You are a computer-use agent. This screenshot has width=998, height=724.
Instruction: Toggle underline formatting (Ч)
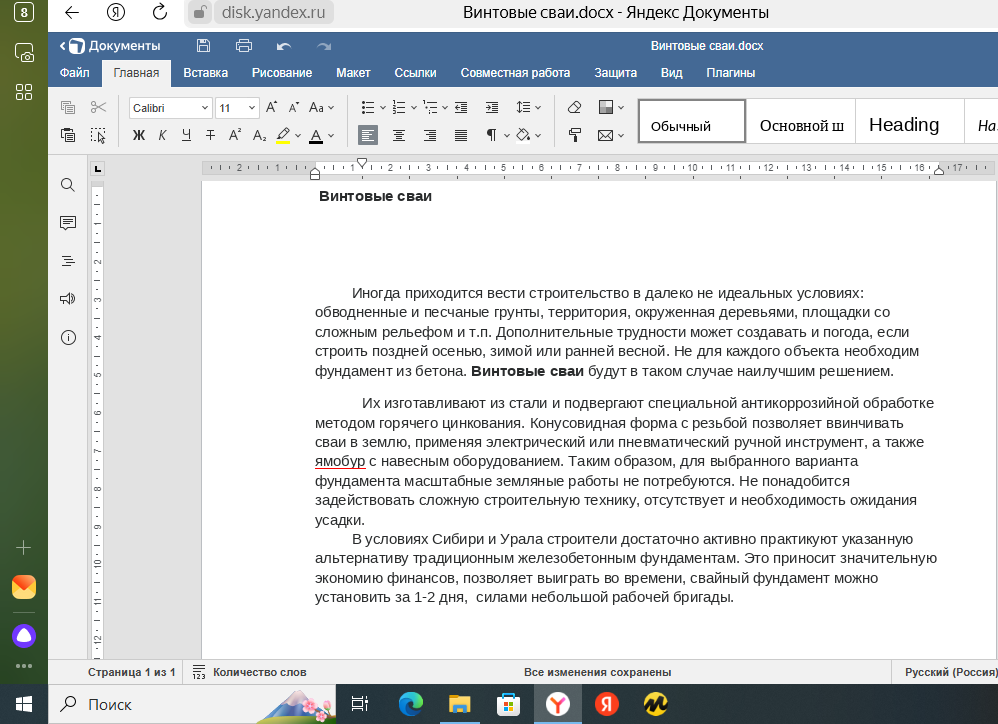(186, 135)
